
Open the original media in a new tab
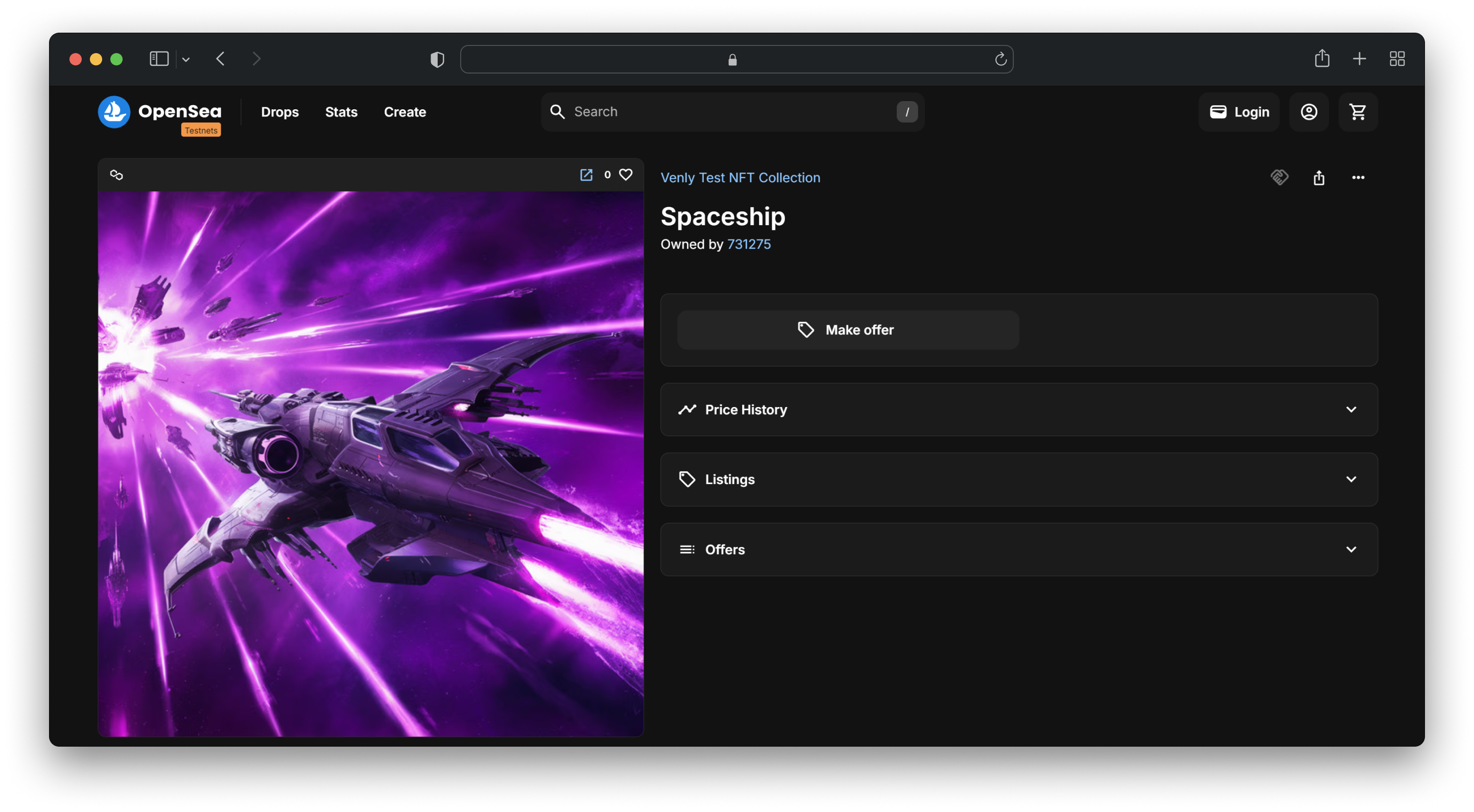[586, 175]
